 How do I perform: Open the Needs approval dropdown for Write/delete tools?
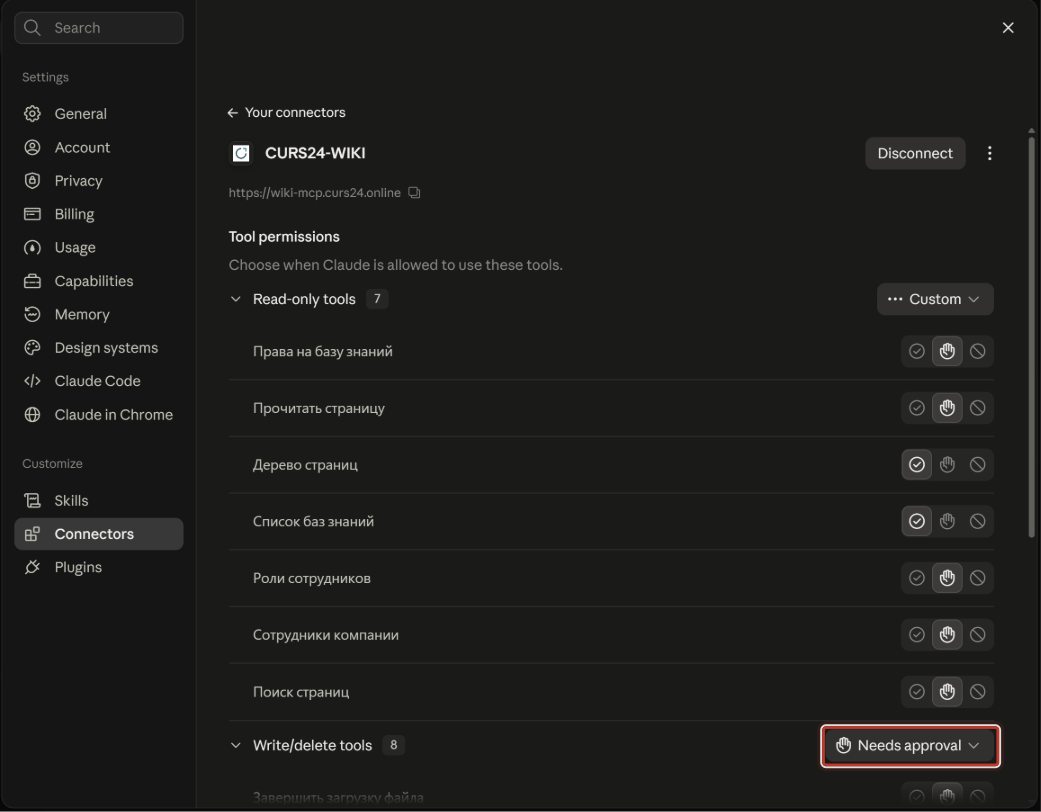coord(910,746)
